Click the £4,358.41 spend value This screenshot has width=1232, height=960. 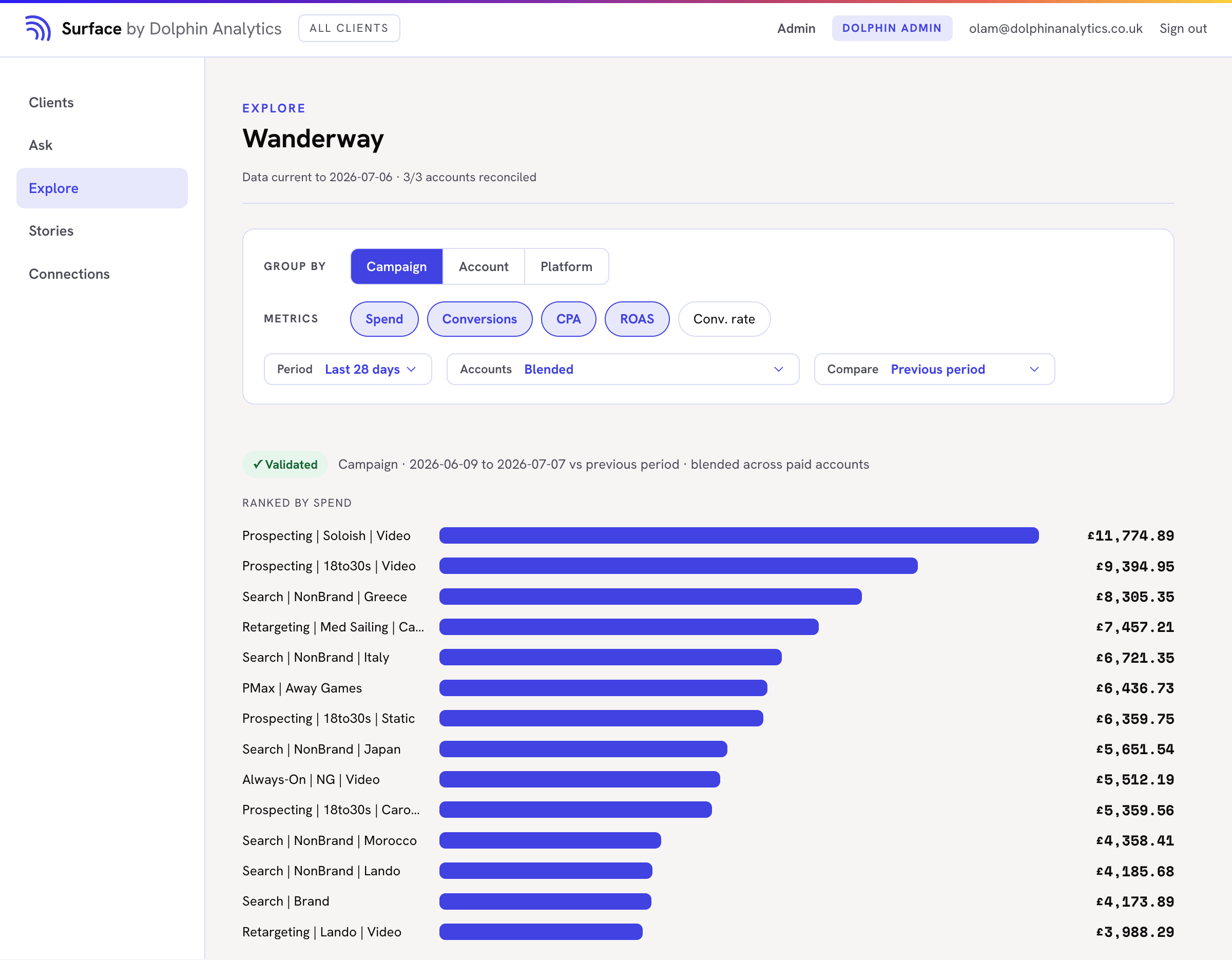point(1134,840)
